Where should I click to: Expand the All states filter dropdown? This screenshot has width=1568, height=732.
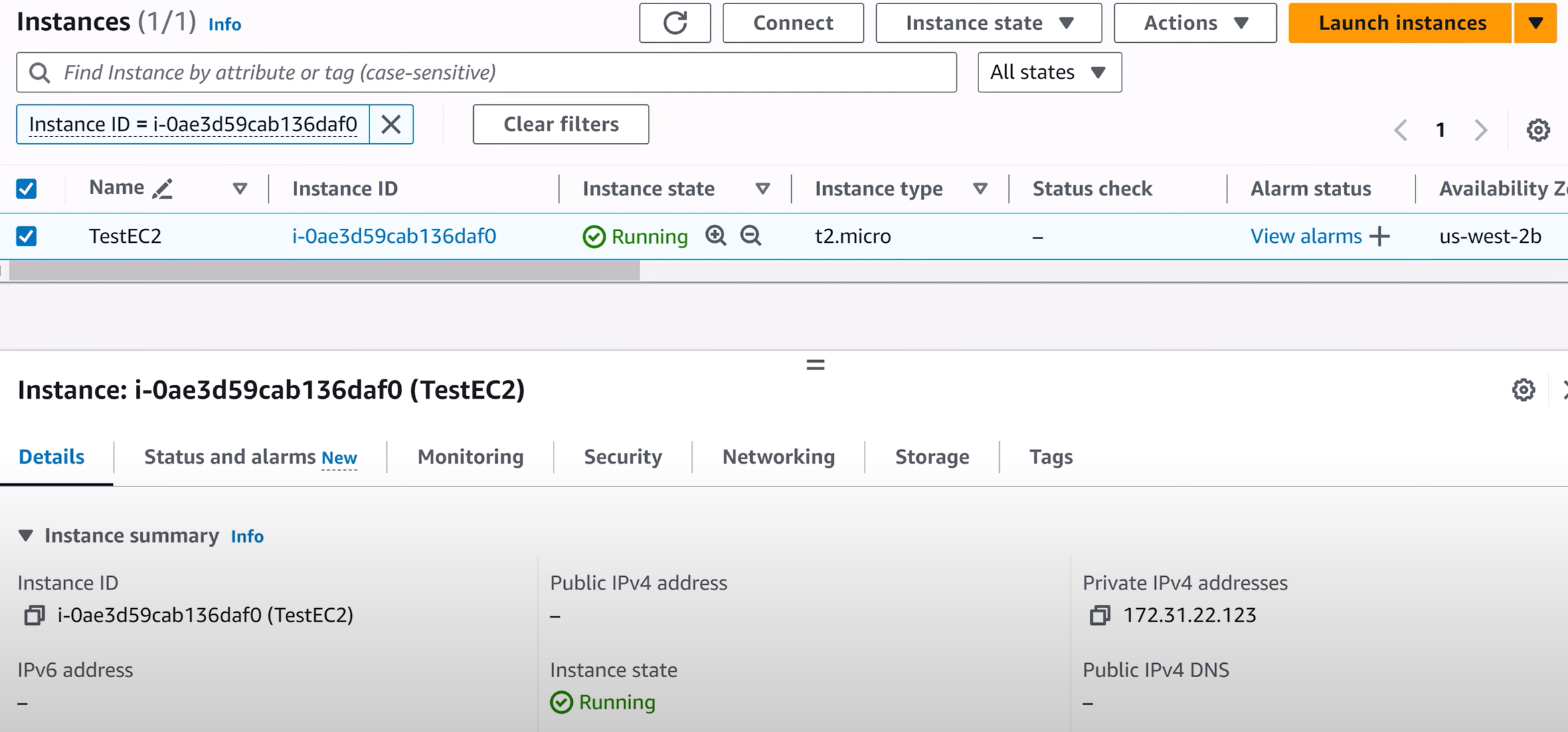(x=1049, y=72)
